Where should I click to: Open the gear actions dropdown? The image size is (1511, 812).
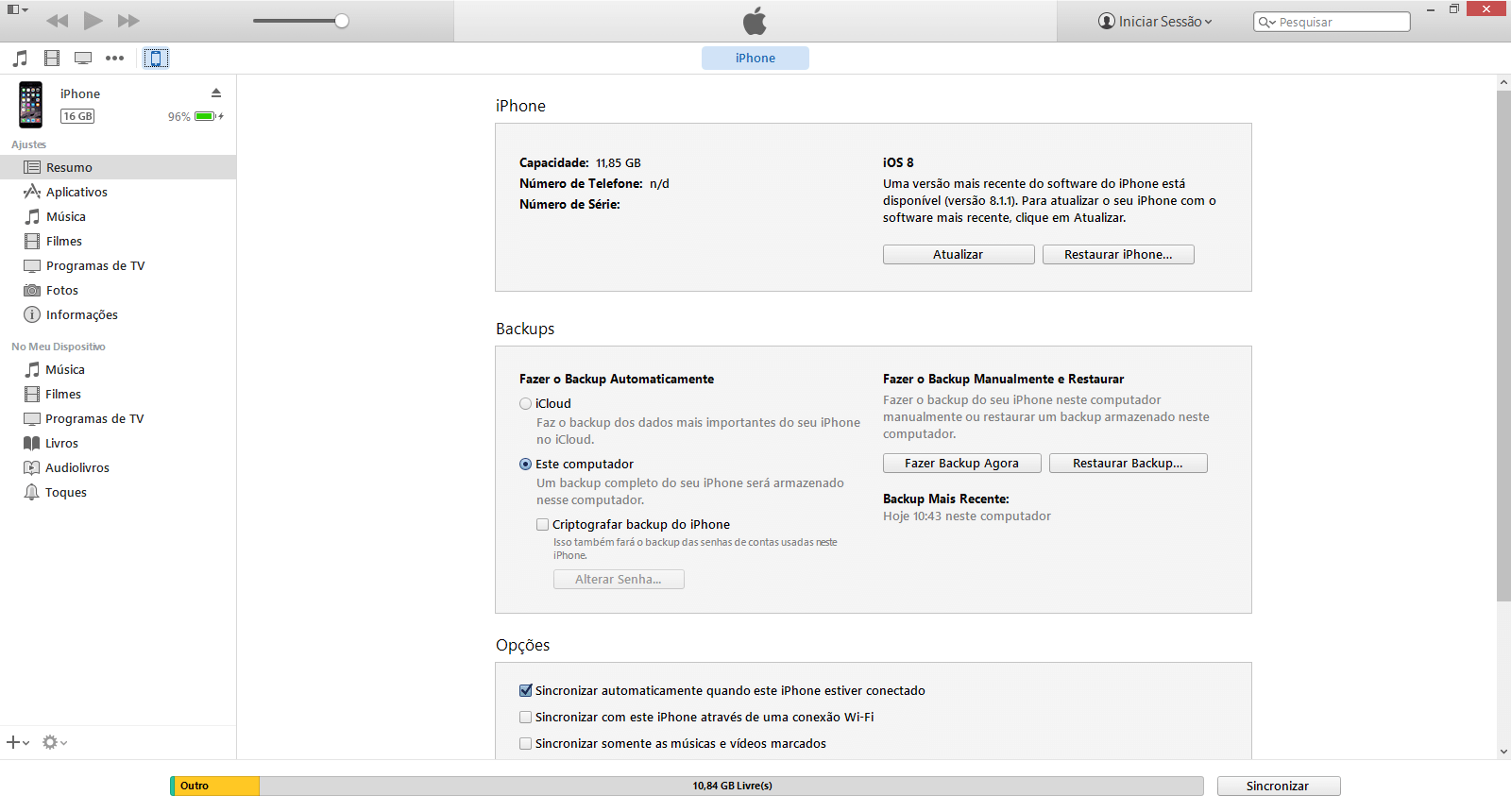pyautogui.click(x=55, y=742)
